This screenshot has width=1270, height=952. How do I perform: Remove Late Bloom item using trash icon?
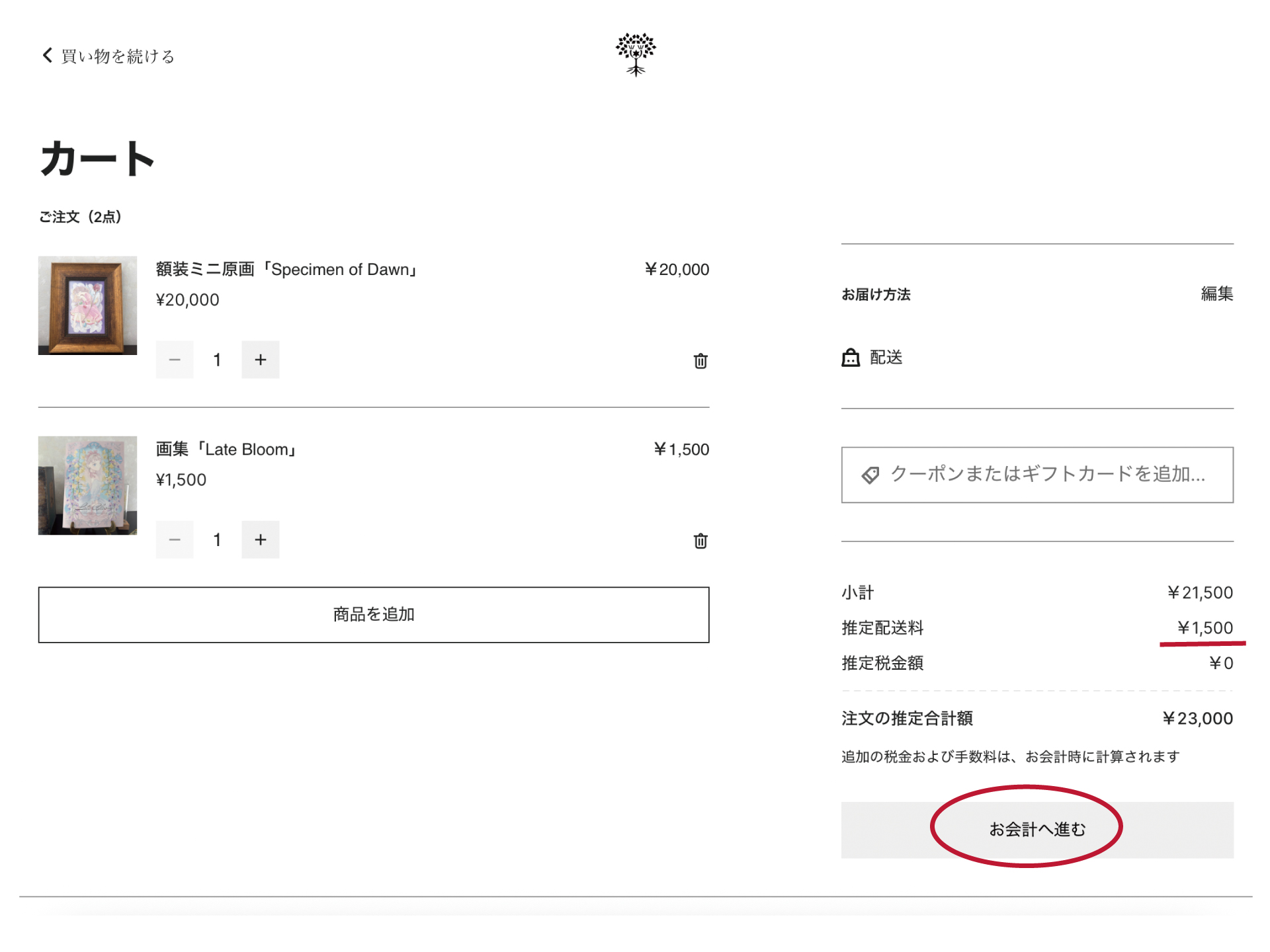pos(700,541)
